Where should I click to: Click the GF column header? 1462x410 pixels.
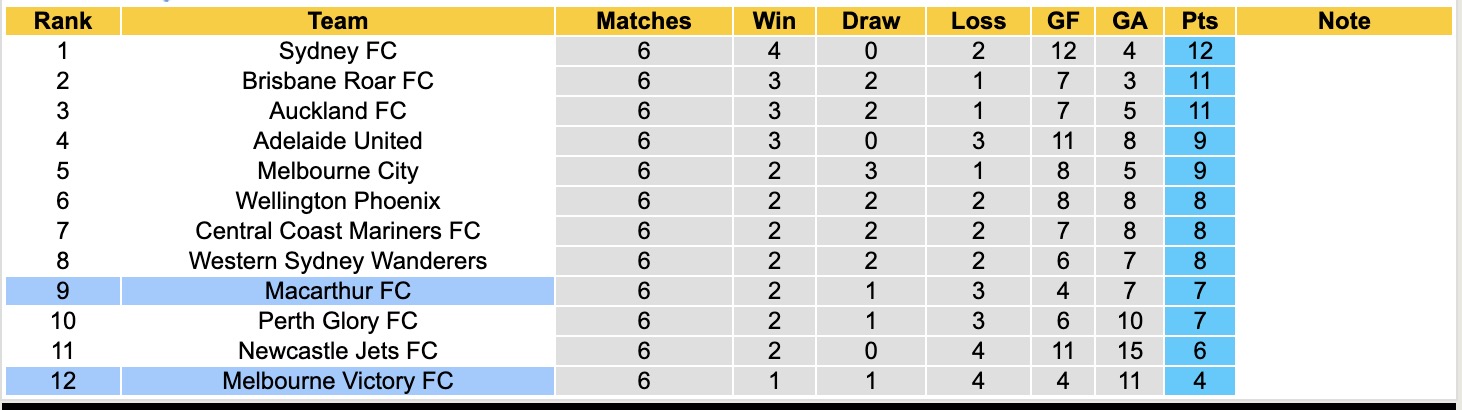tap(1063, 21)
